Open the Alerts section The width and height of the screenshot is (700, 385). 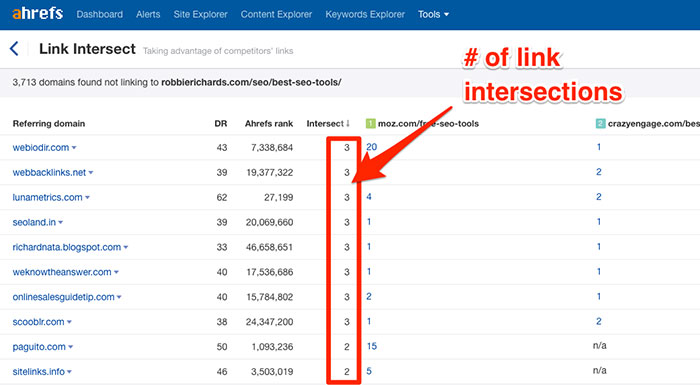coord(148,14)
